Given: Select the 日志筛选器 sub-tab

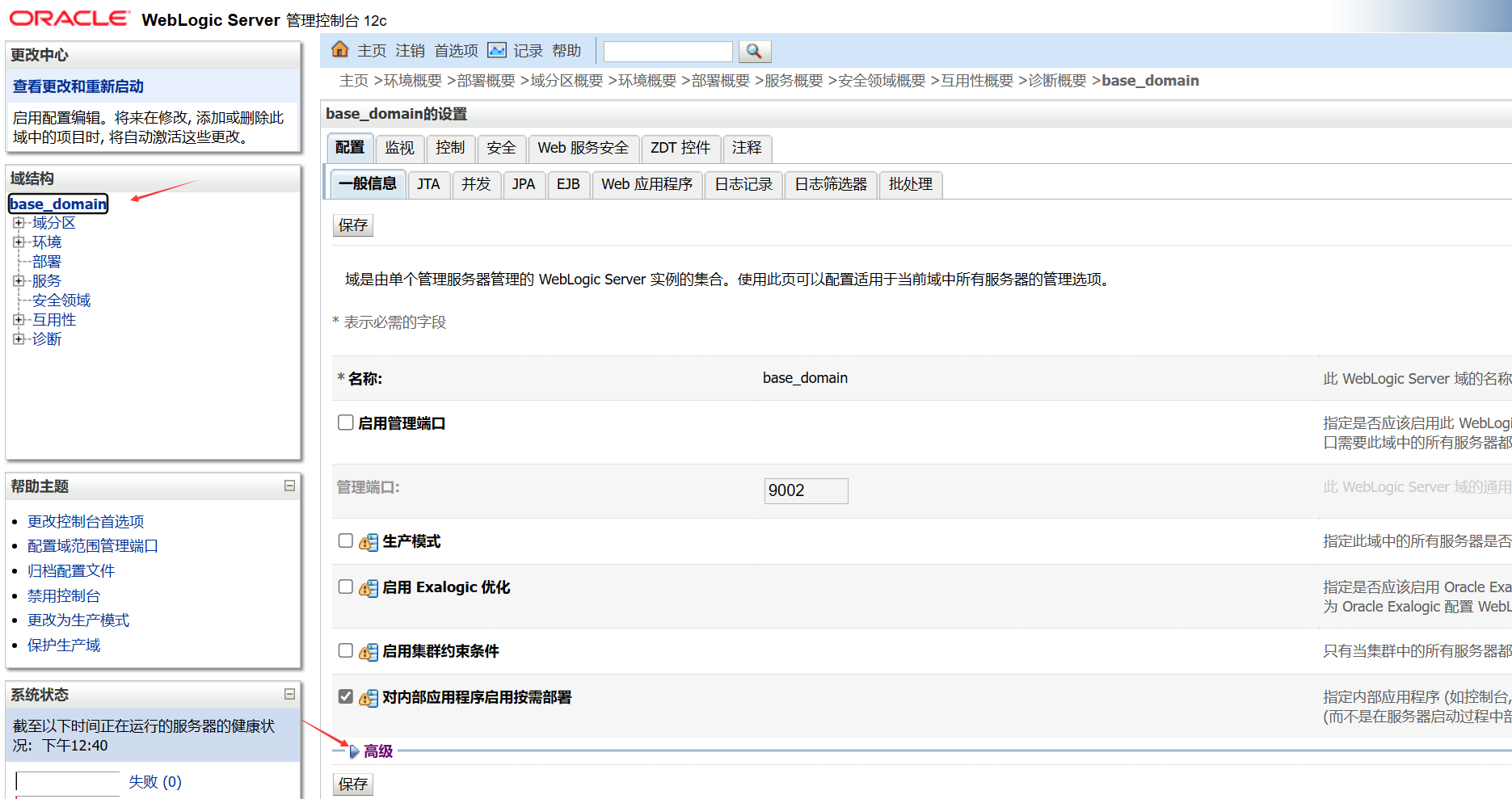Looking at the screenshot, I should coord(831,184).
